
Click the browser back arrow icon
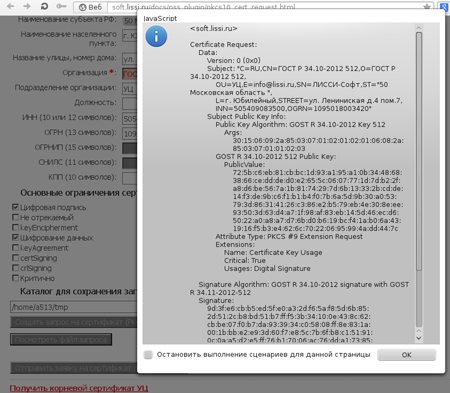pyautogui.click(x=10, y=6)
